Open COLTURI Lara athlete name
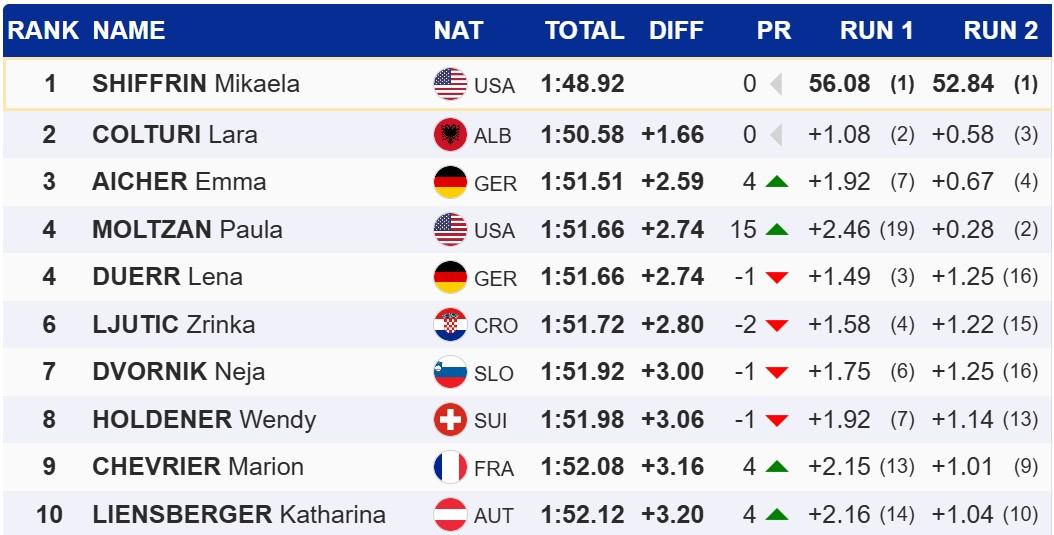Screen dimensions: 1054x535 pos(175,135)
